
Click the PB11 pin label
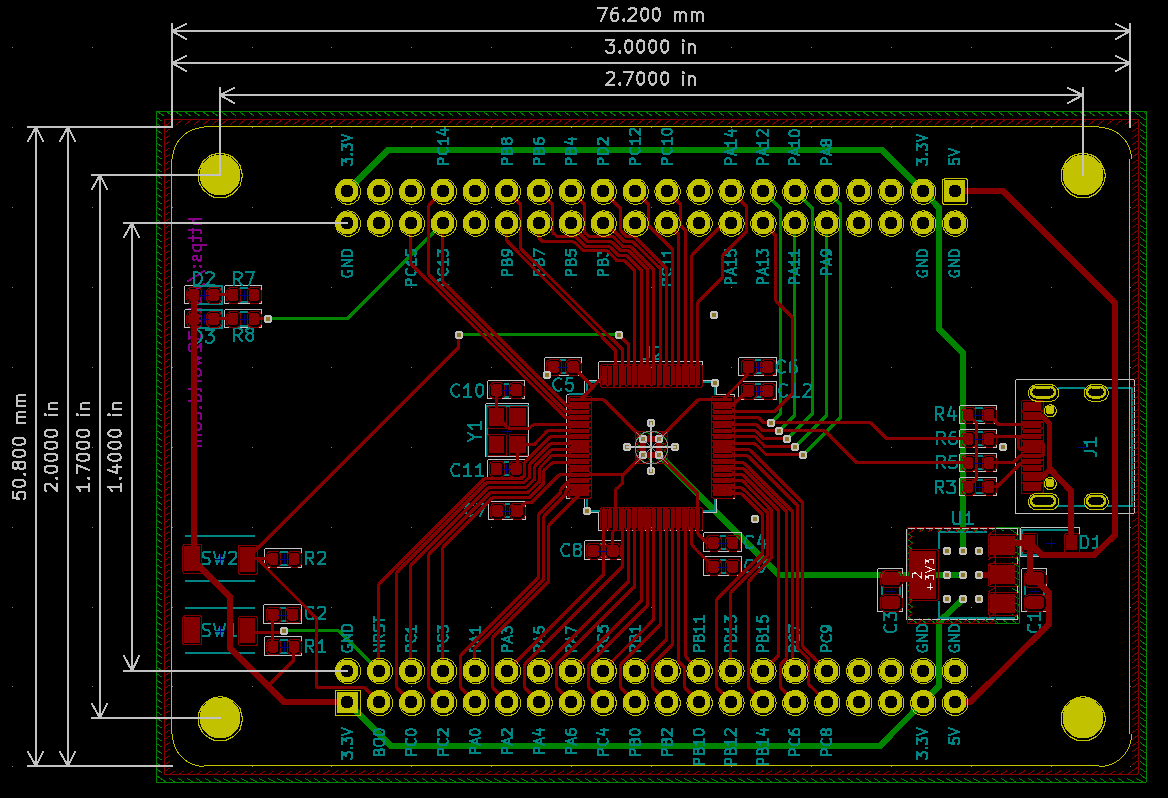tap(699, 633)
